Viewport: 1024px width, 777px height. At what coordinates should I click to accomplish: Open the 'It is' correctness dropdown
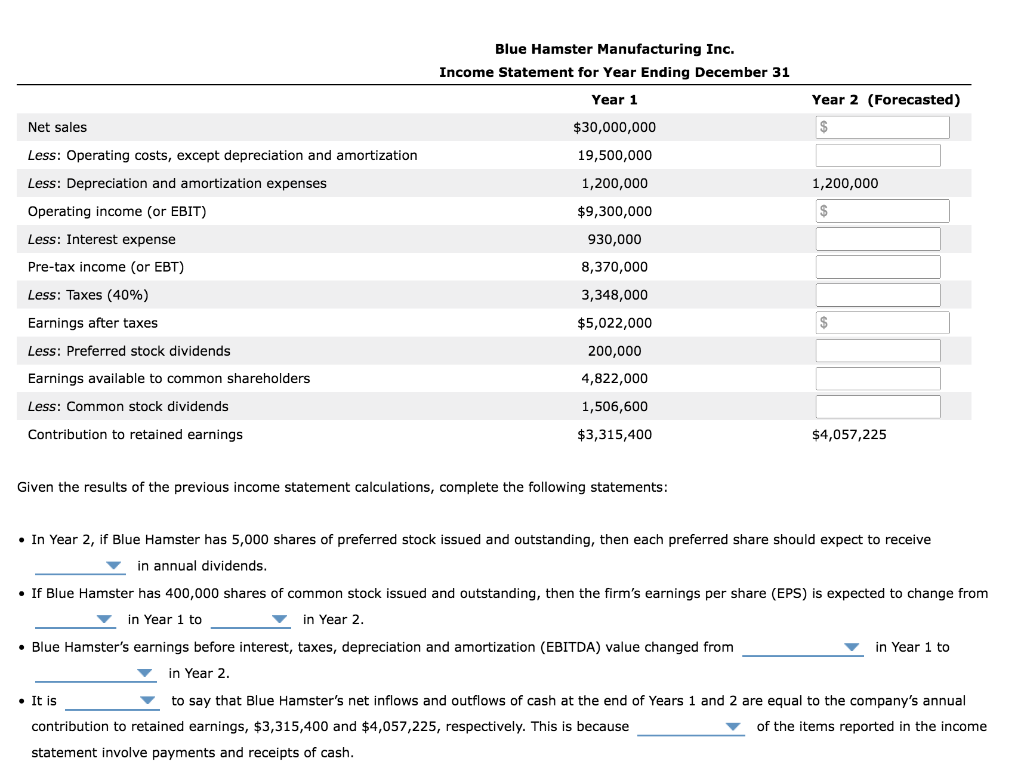pos(112,701)
